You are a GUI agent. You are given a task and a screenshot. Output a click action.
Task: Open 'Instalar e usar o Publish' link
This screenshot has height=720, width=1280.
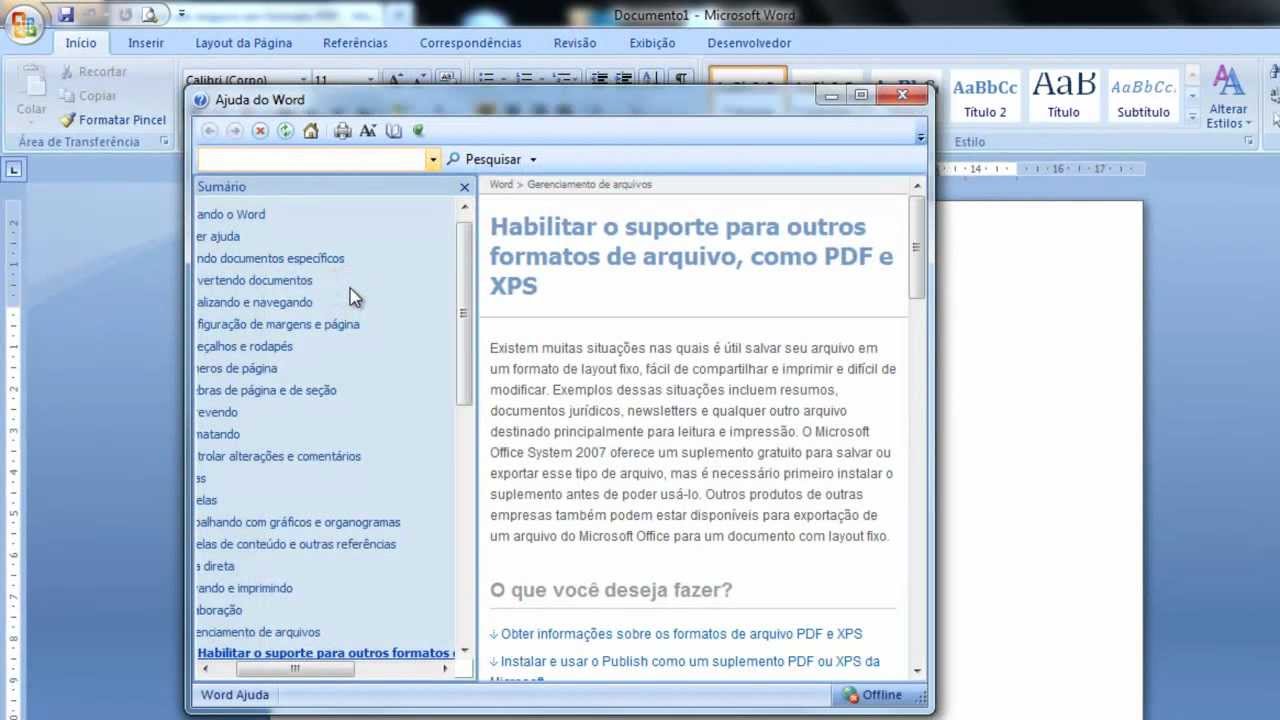pos(690,661)
